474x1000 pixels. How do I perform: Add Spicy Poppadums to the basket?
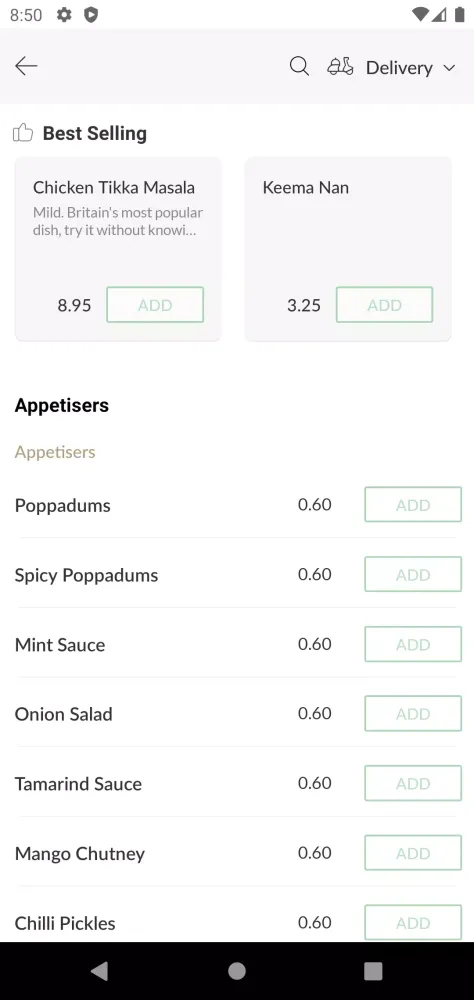[413, 574]
